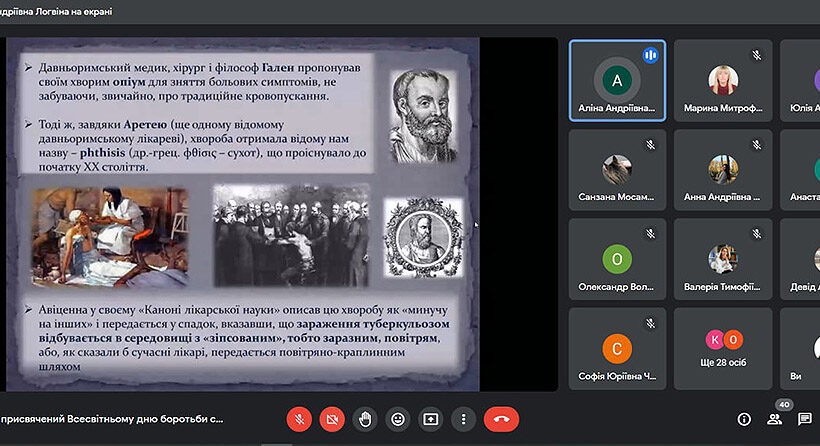The height and width of the screenshot is (446, 820).
Task: Click muted mic icon on Марина Митроф... tile
Action: point(757,55)
